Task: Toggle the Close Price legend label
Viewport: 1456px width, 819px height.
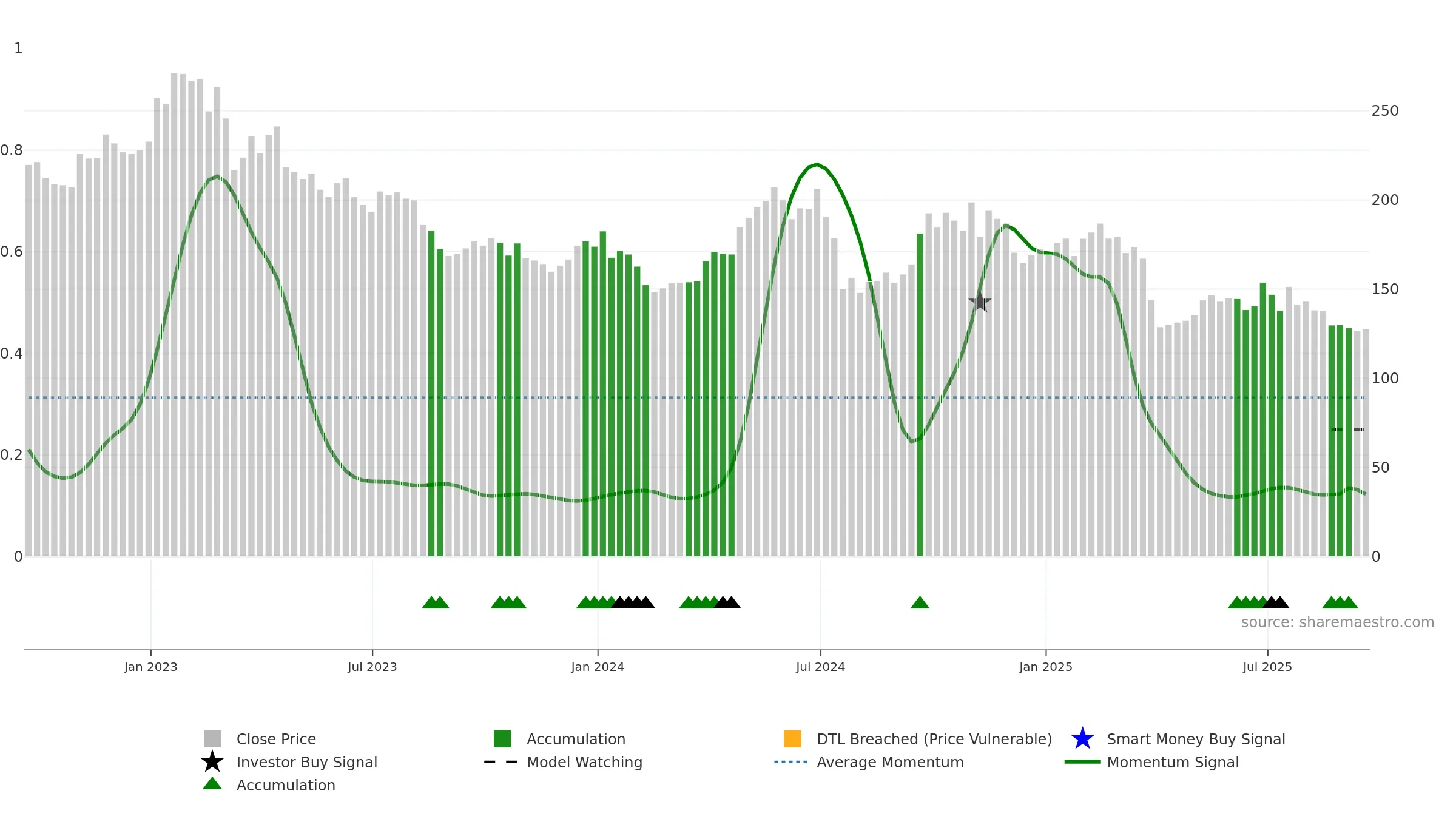Action: point(276,739)
